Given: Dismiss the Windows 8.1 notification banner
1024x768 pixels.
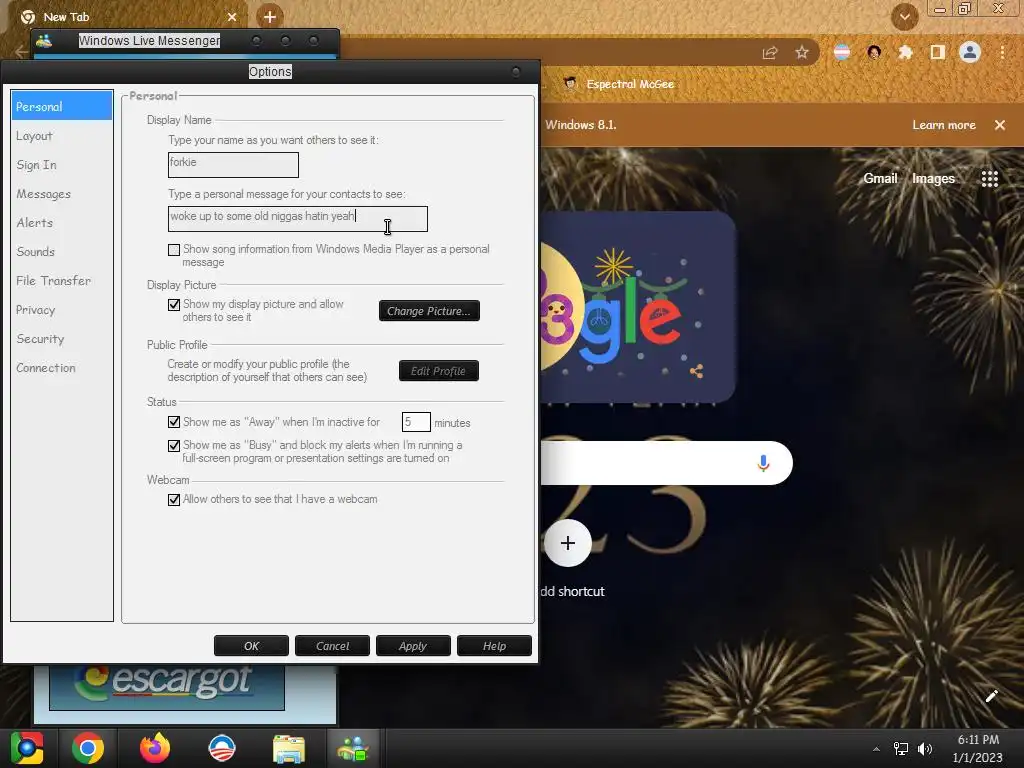Looking at the screenshot, I should (1000, 125).
